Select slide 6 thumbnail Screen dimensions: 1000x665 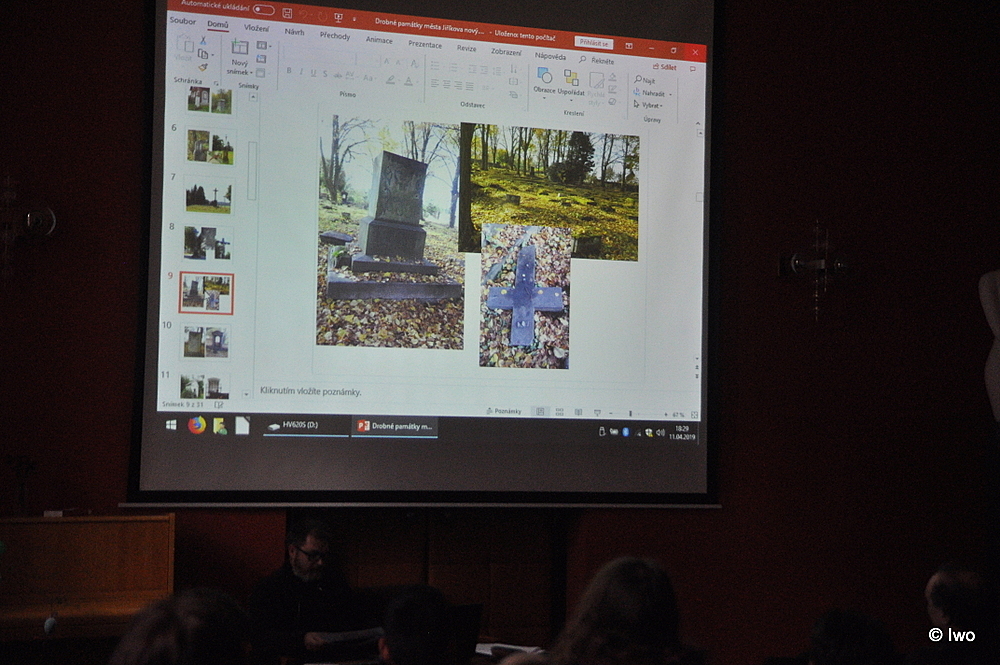point(210,147)
